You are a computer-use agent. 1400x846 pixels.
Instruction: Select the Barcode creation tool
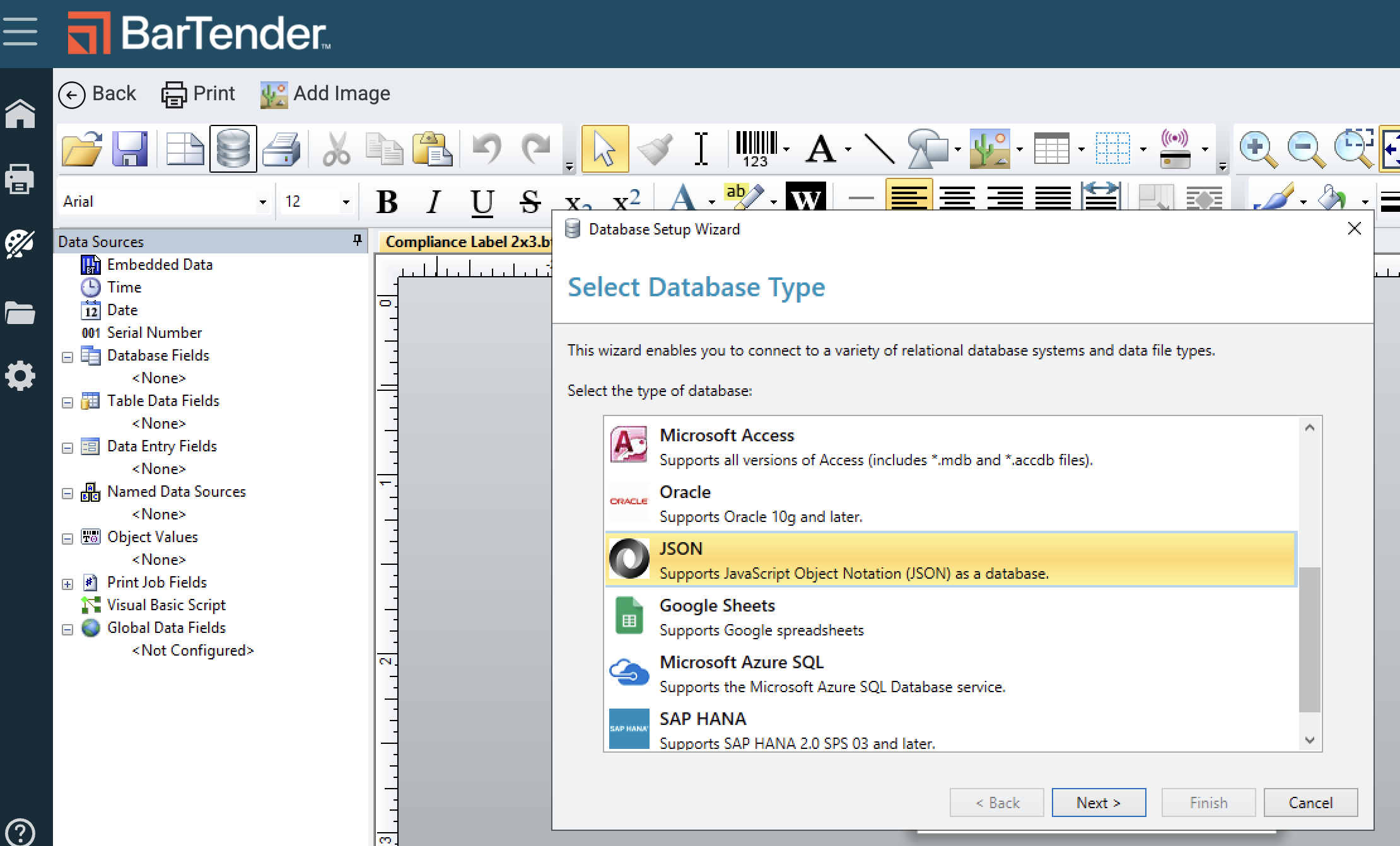pos(756,149)
